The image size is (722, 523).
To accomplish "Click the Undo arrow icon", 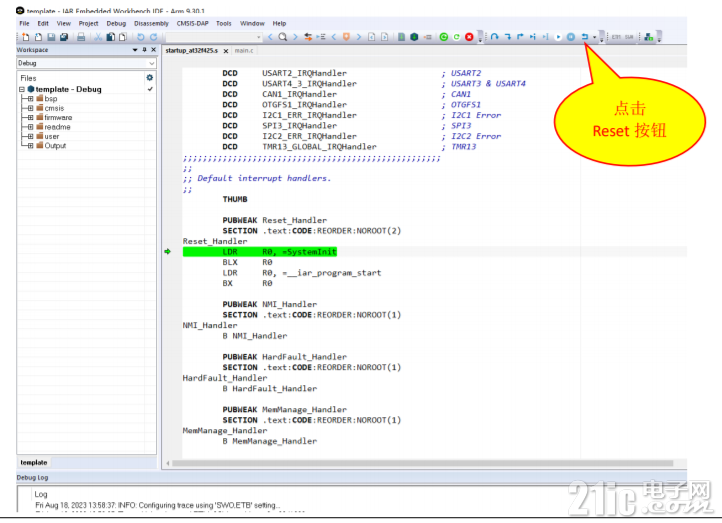I will pyautogui.click(x=140, y=37).
